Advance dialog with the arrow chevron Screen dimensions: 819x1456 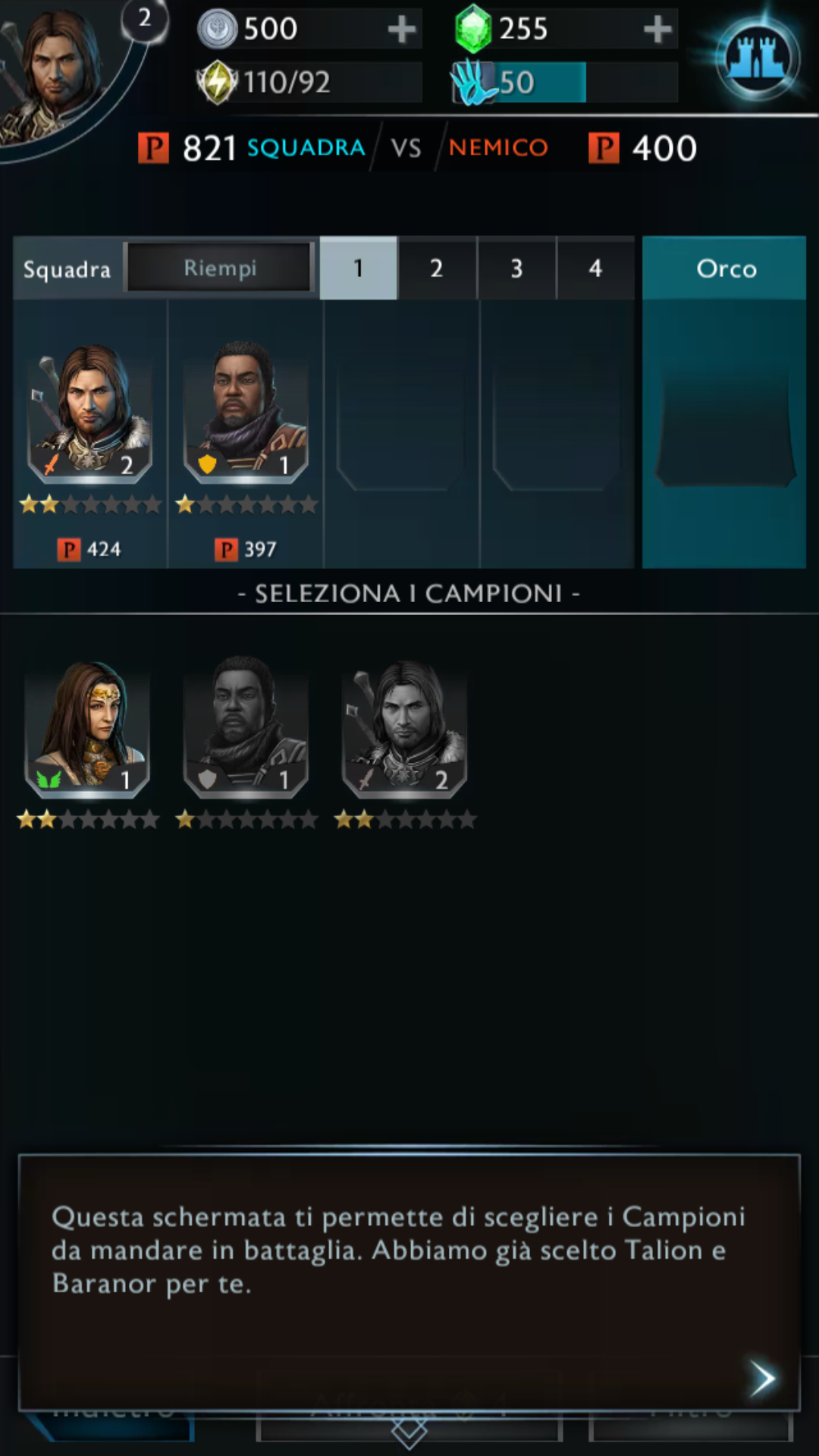click(762, 1378)
